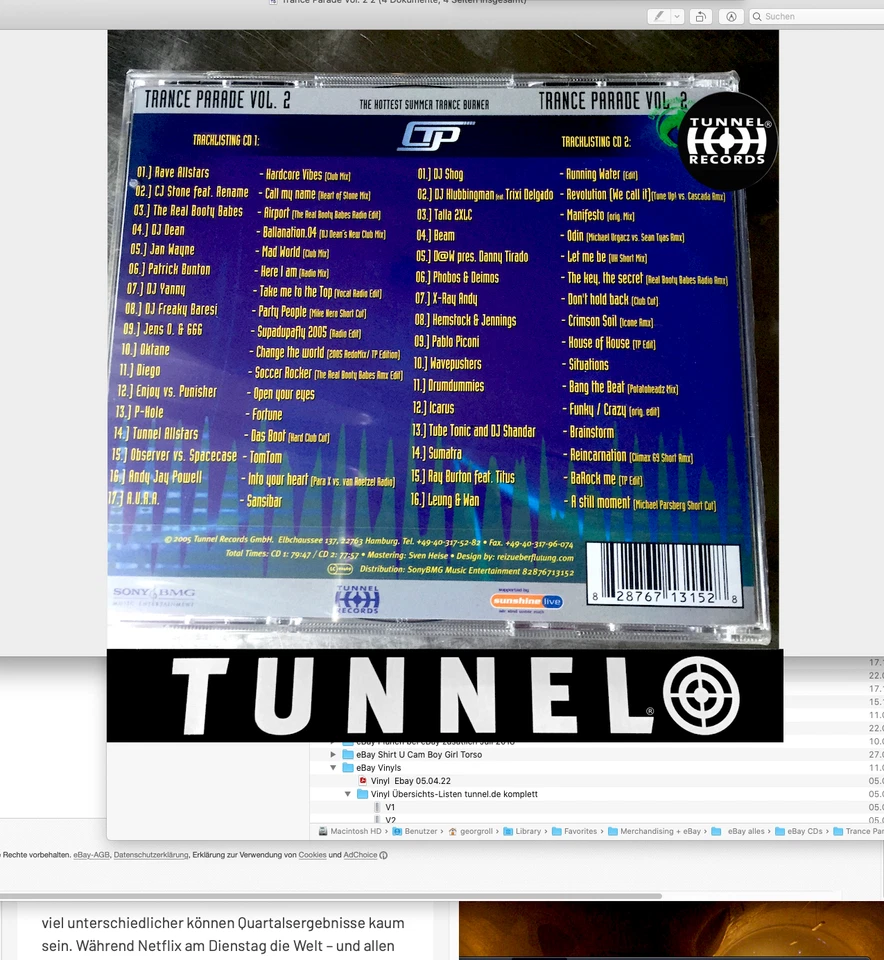Open the highlighter color dropdown
884x960 pixels.
675,16
